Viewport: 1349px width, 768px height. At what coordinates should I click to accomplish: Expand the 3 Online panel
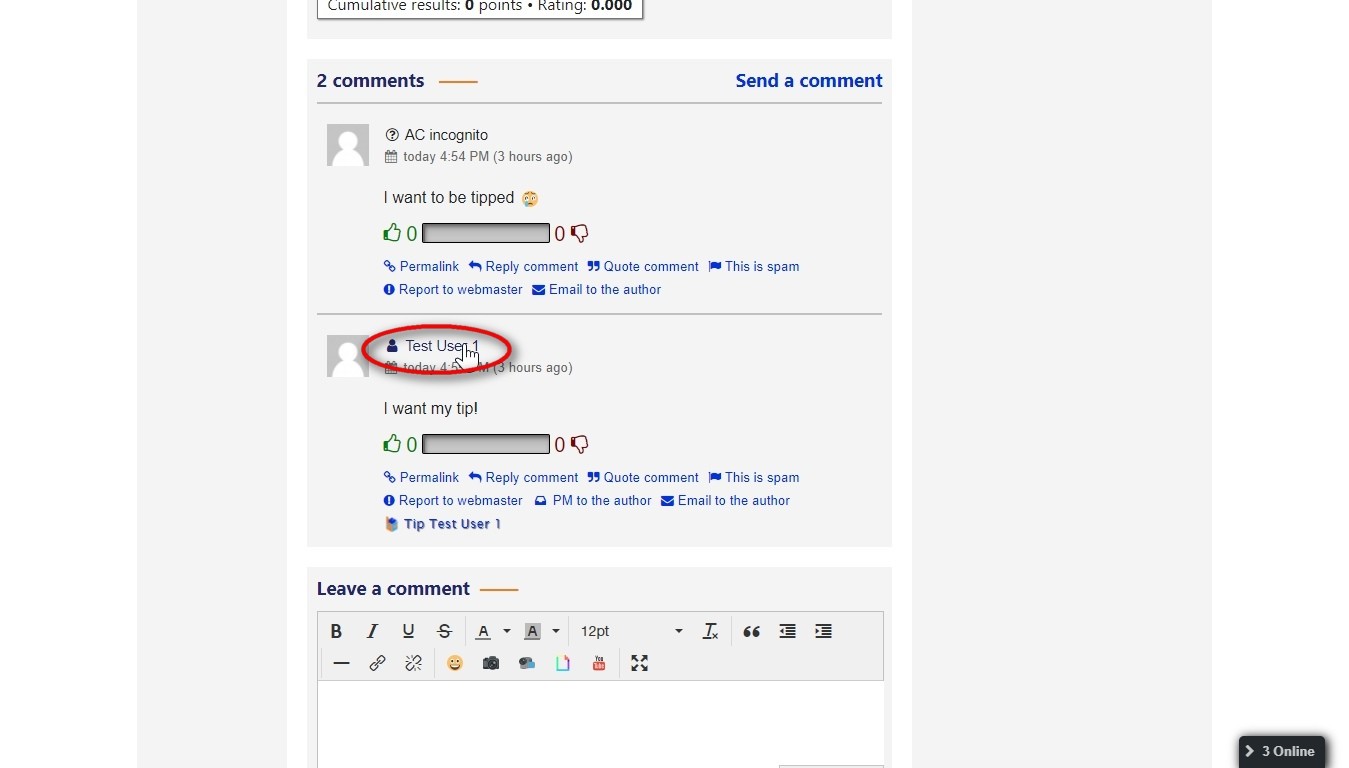1281,751
